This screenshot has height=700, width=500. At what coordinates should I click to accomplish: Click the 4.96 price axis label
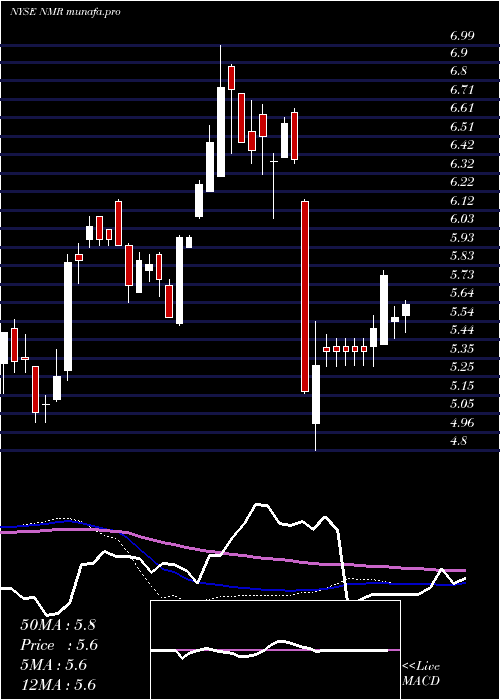pos(462,423)
